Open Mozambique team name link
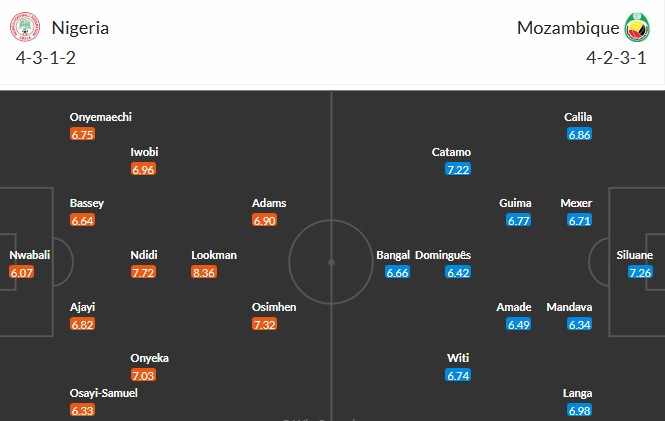 coord(567,28)
